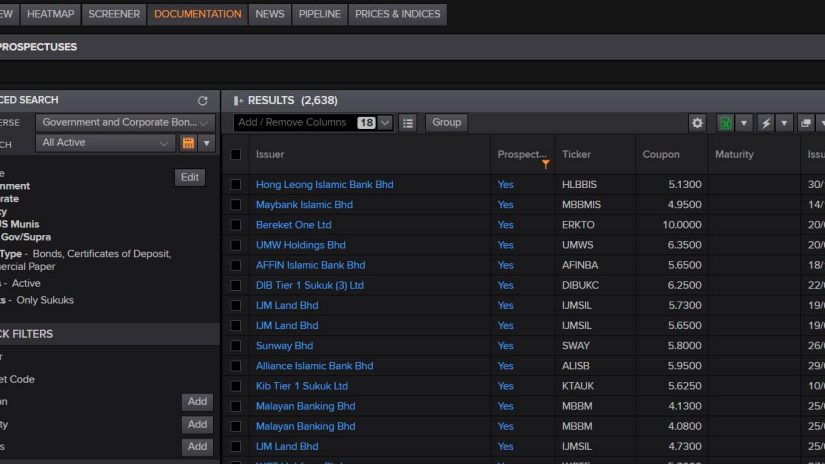Check the Hong Leong Islamic Bank row

pyautogui.click(x=236, y=185)
